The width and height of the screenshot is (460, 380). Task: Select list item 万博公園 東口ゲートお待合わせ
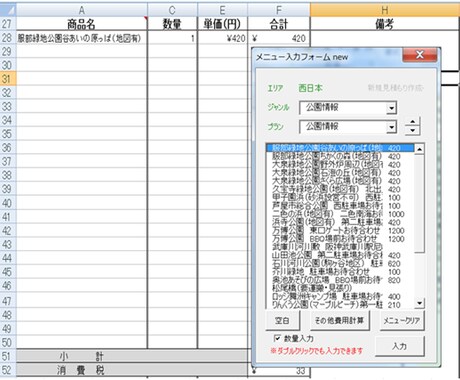click(x=340, y=230)
